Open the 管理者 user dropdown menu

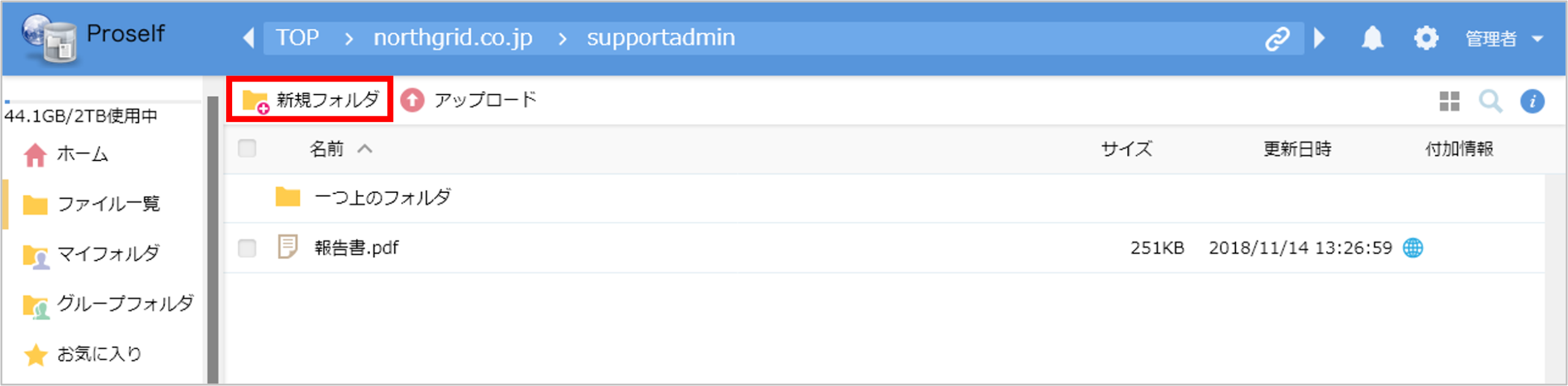1502,39
